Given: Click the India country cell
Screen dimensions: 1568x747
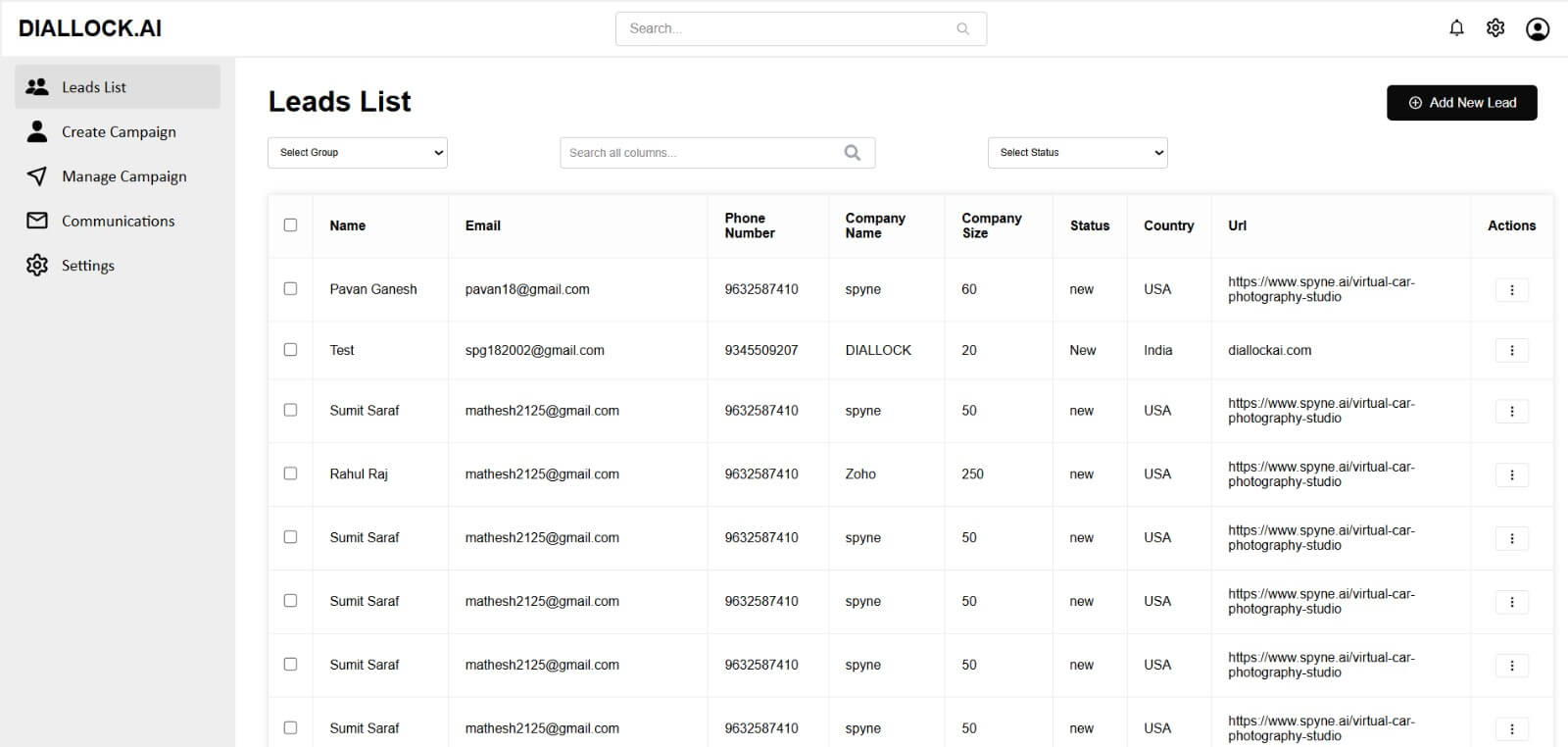Looking at the screenshot, I should point(1157,350).
